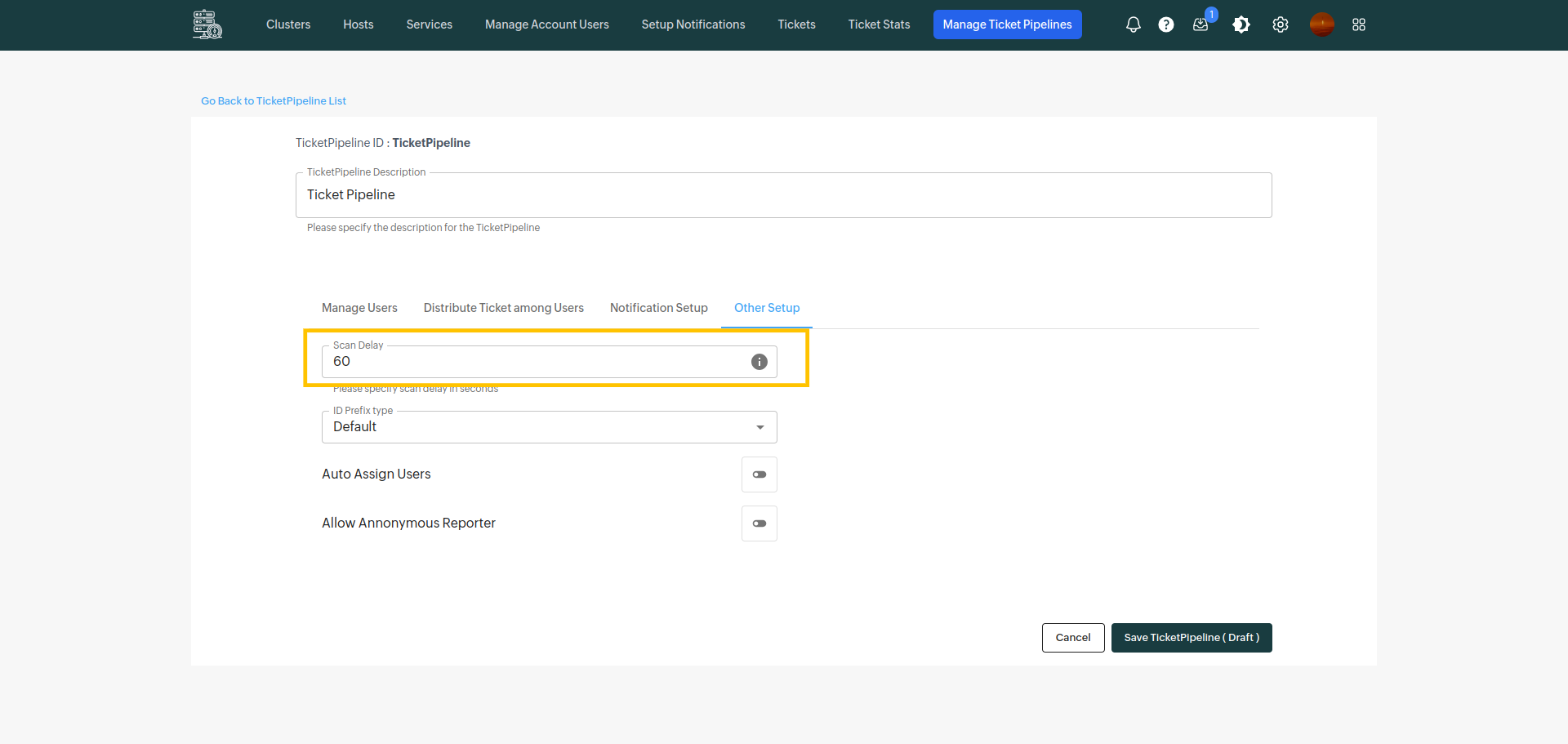Viewport: 1568px width, 744px height.
Task: Open the Tickets page
Action: coord(797,25)
